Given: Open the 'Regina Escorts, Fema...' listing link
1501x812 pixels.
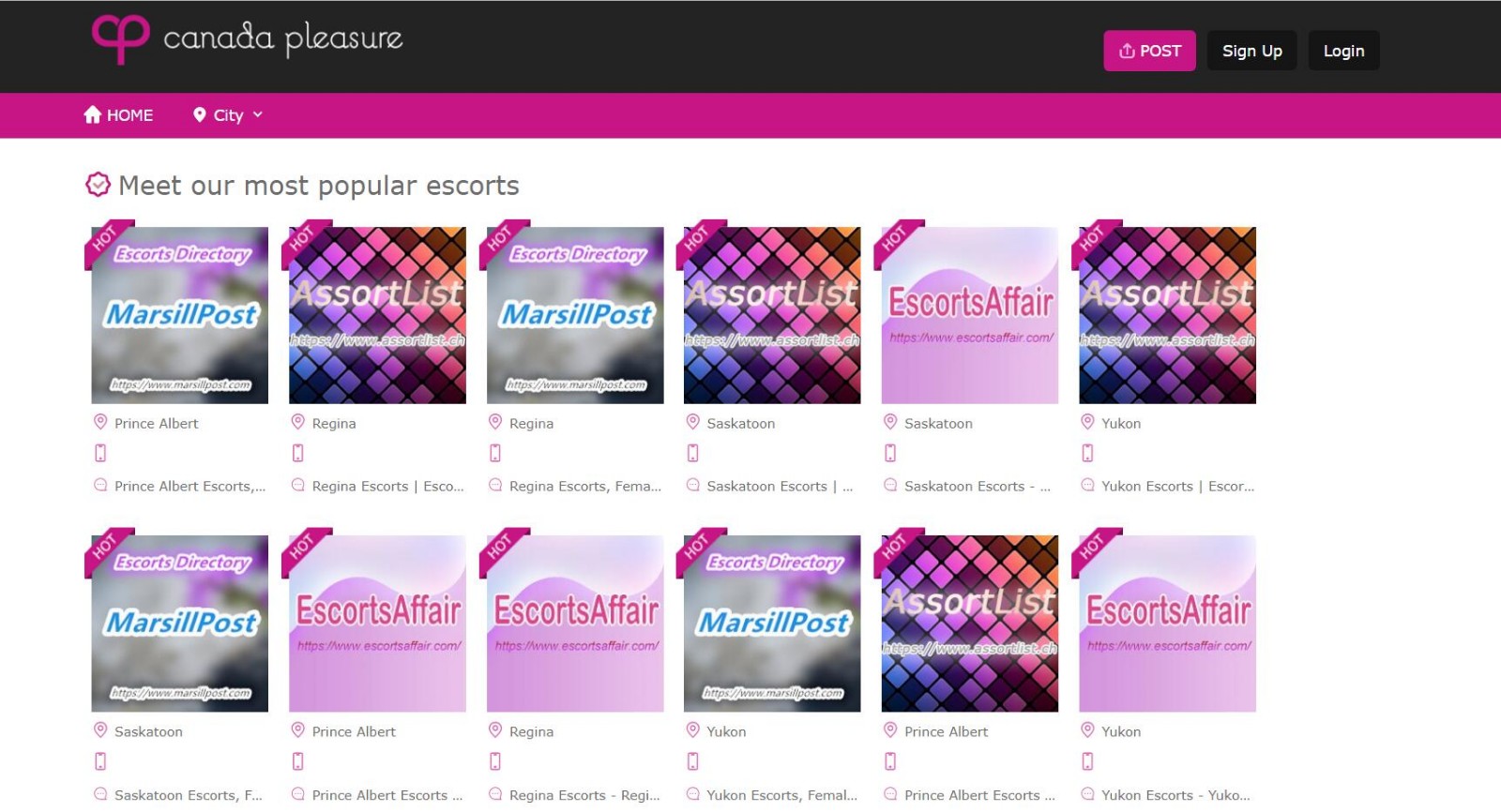Looking at the screenshot, I should coord(584,486).
